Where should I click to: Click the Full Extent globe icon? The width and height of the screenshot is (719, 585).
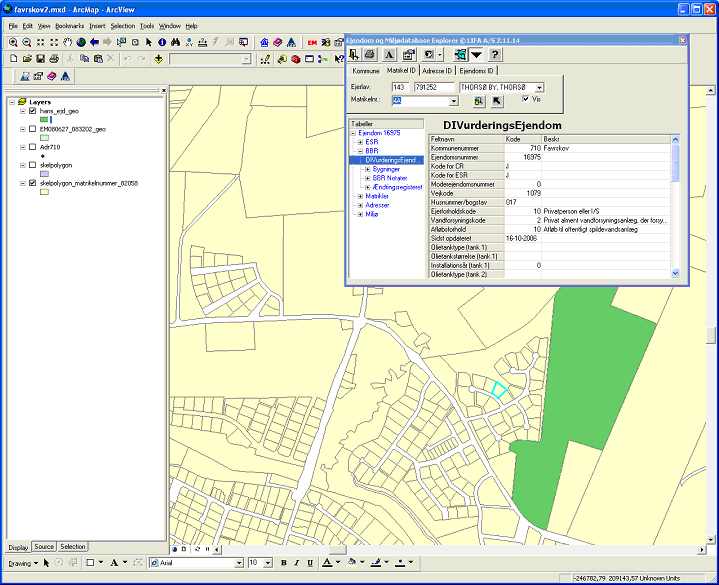(x=80, y=42)
